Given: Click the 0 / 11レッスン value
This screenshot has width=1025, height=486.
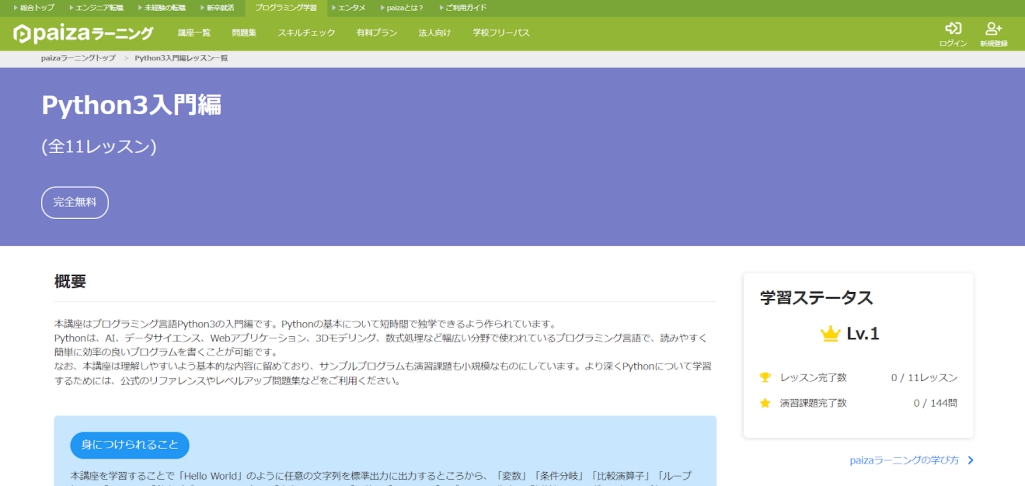Looking at the screenshot, I should pyautogui.click(x=924, y=377).
